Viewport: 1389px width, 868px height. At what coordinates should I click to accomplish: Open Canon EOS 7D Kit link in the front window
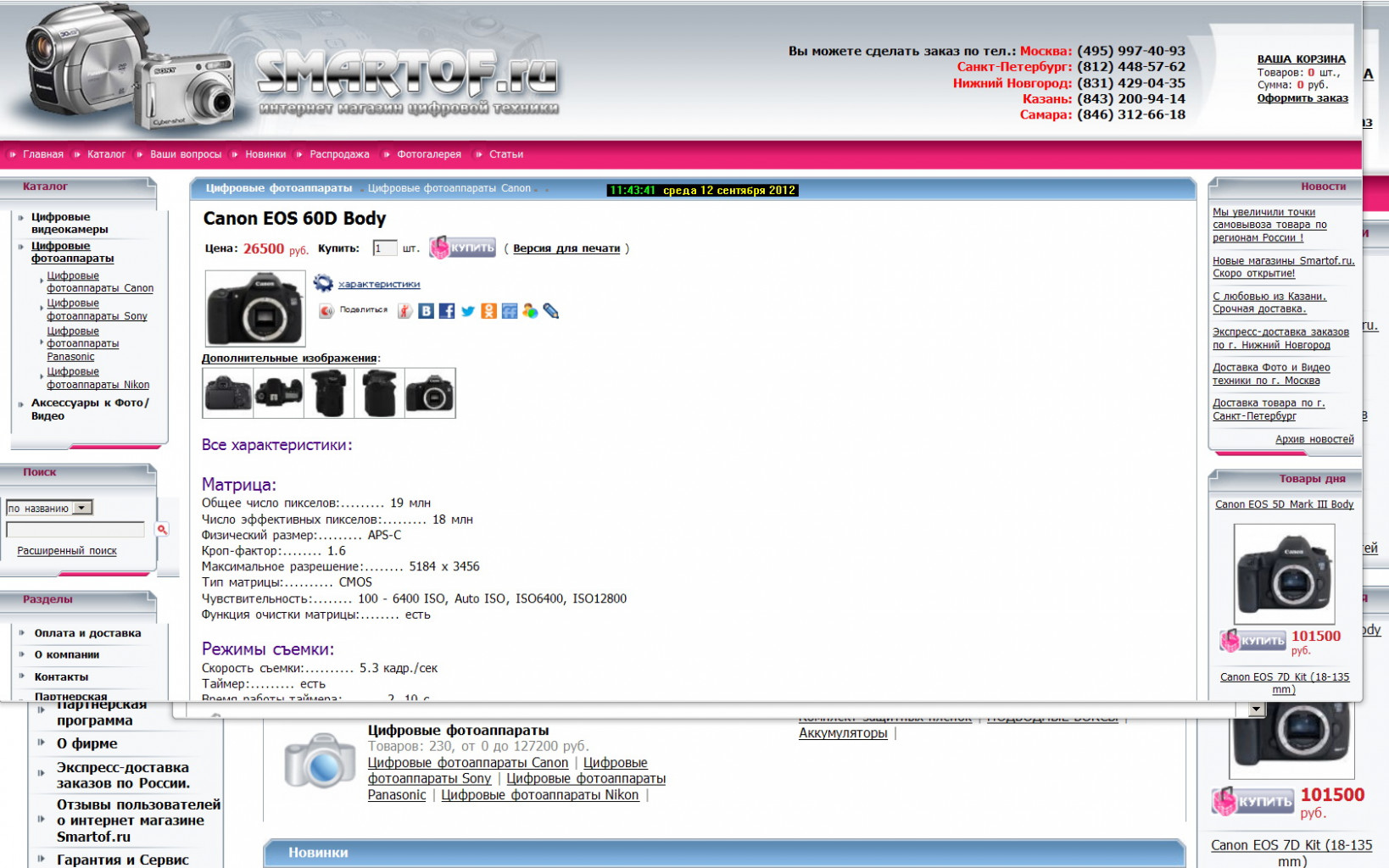coord(1284,683)
